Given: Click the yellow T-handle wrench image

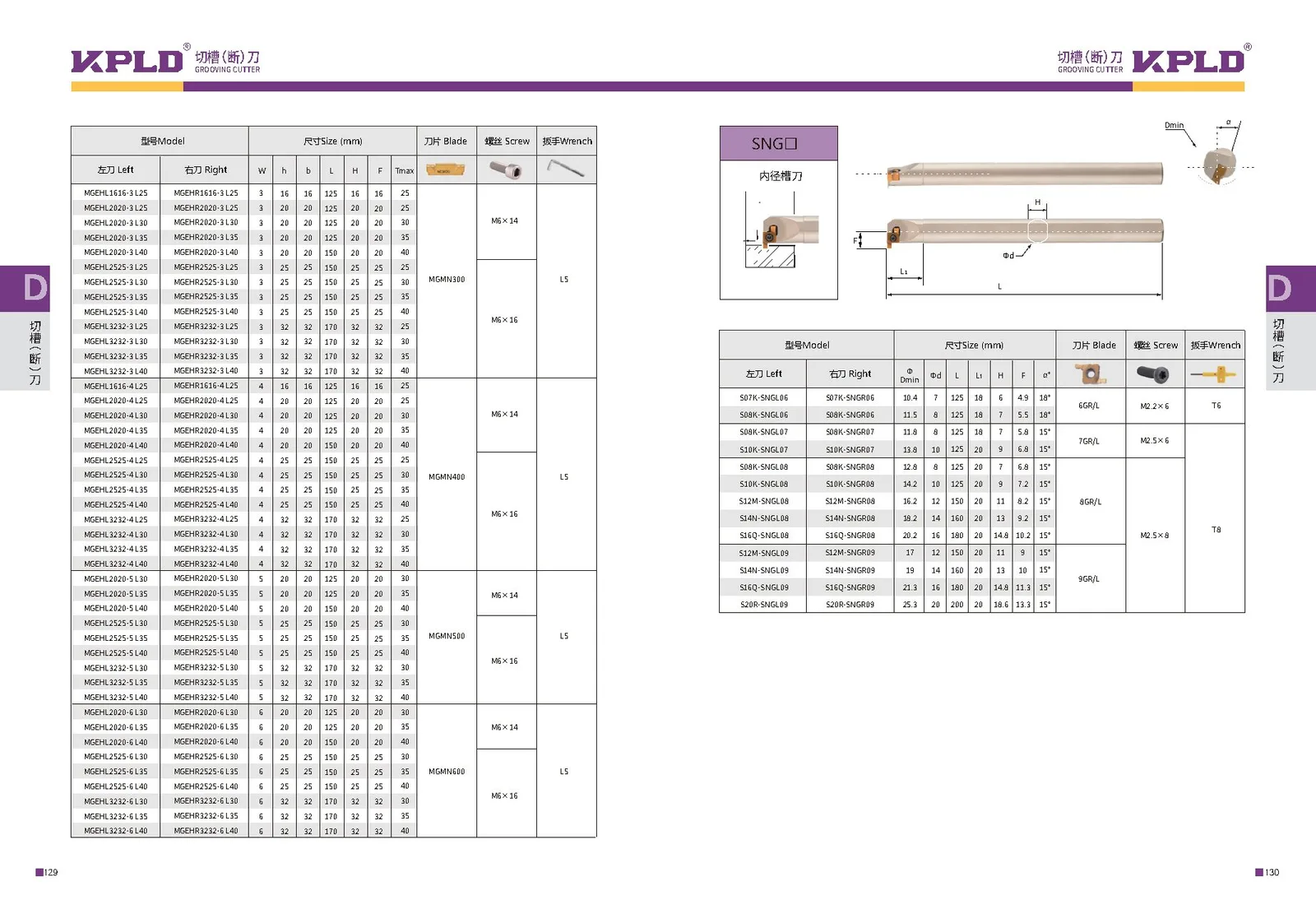Looking at the screenshot, I should [1214, 375].
